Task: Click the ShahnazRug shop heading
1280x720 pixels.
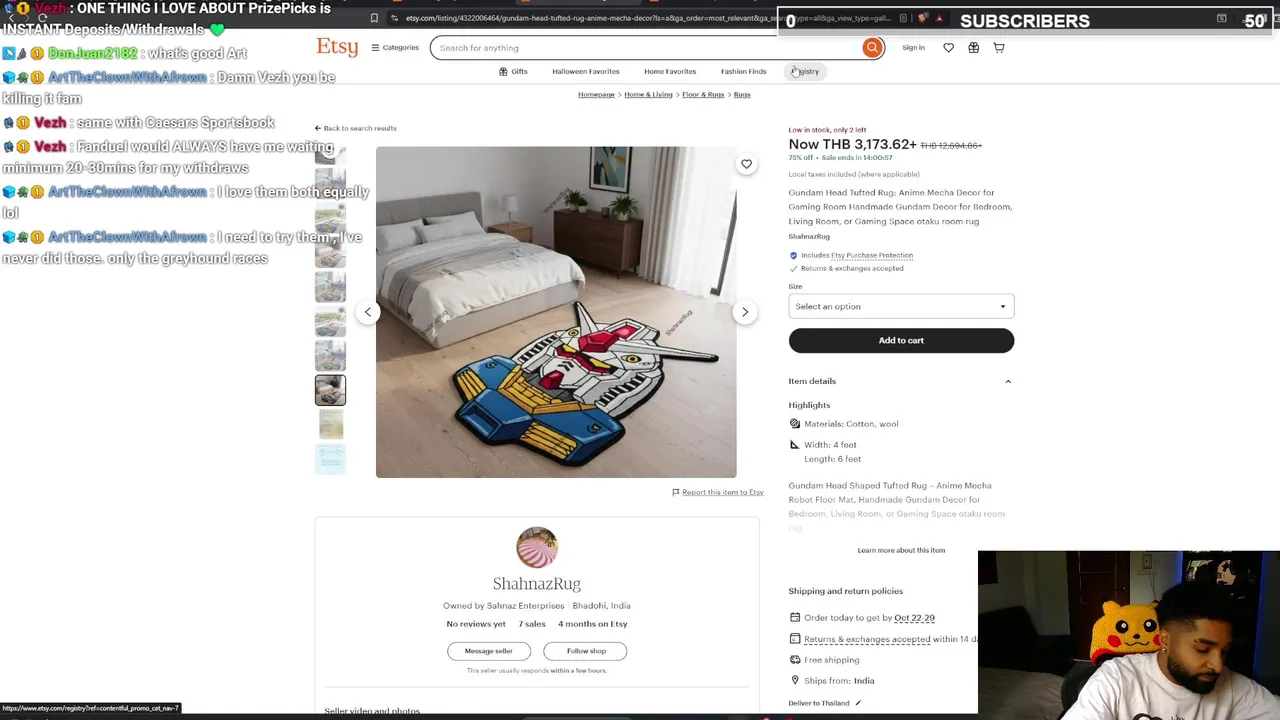Action: (536, 583)
